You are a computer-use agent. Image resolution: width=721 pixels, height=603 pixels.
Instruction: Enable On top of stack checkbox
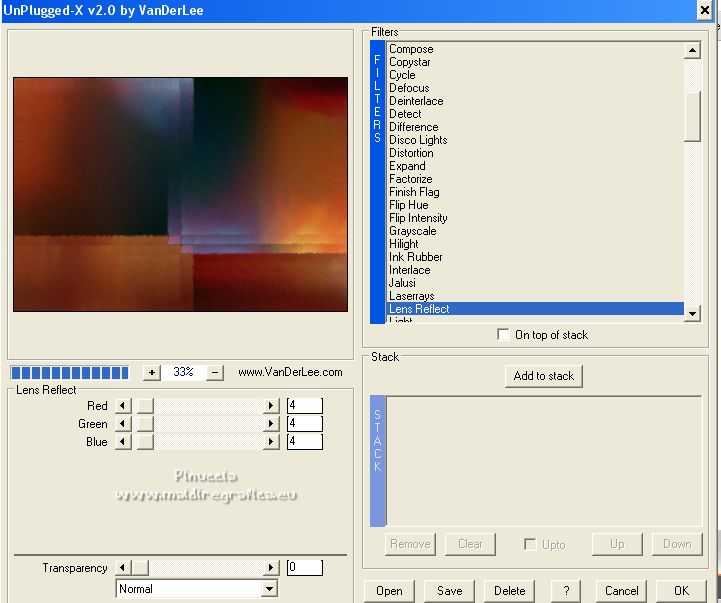pyautogui.click(x=503, y=334)
